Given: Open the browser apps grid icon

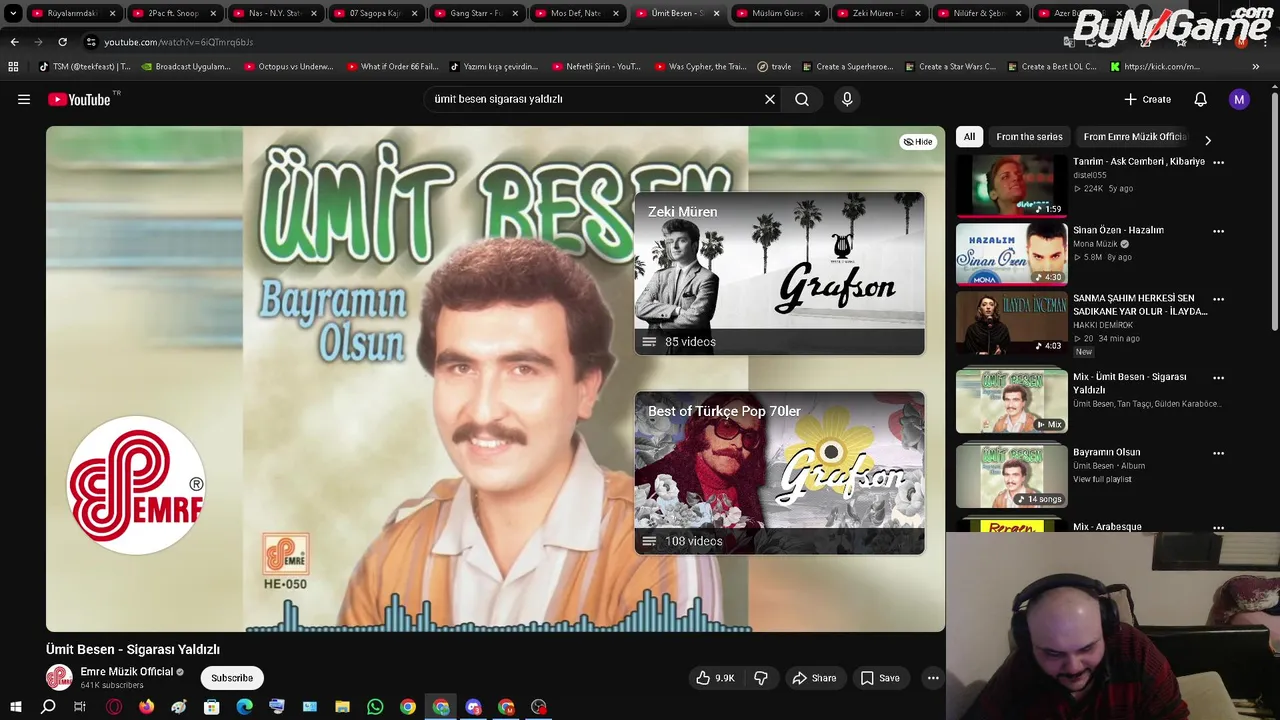Looking at the screenshot, I should tap(13, 67).
